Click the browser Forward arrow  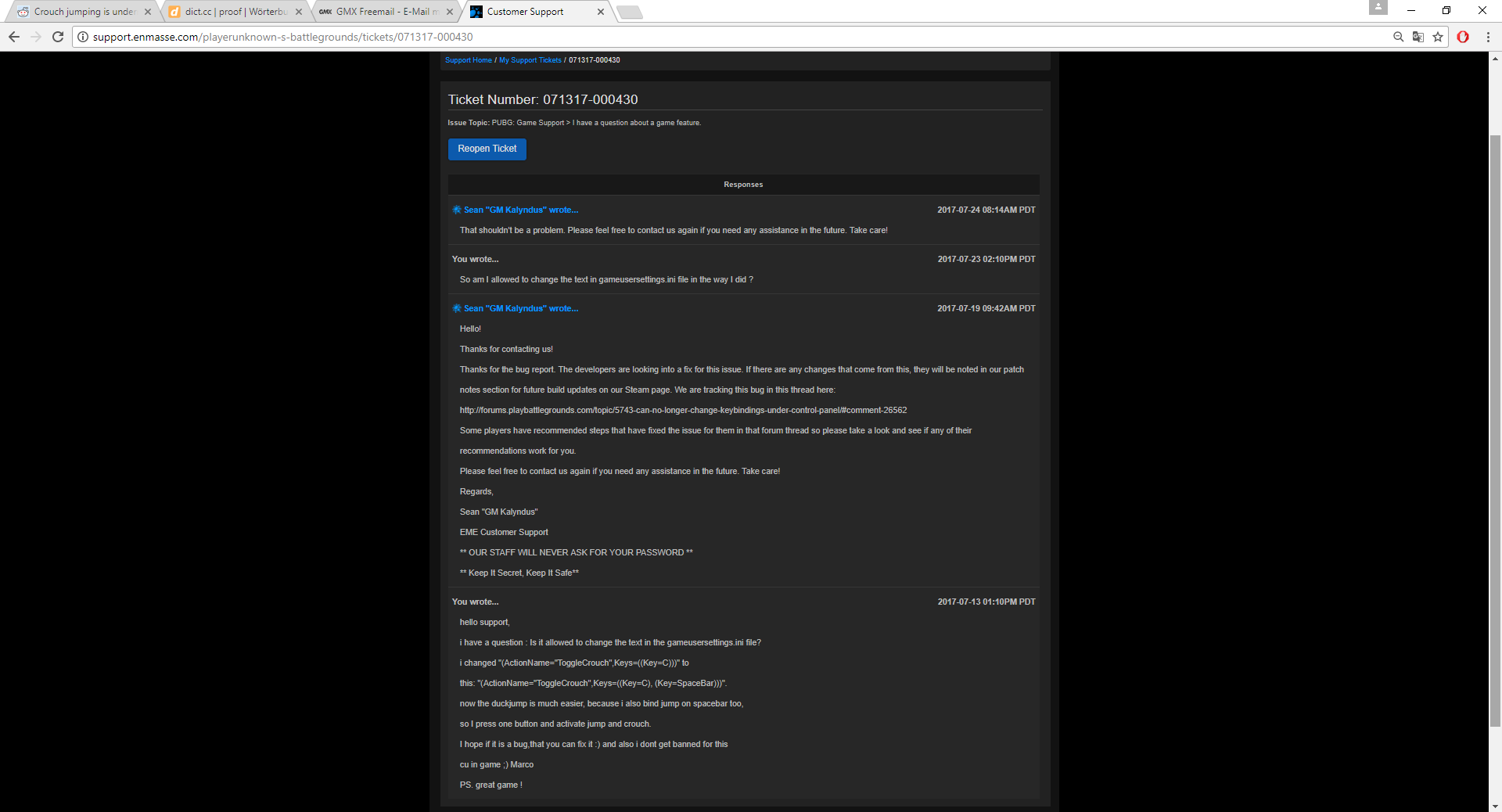pyautogui.click(x=36, y=37)
